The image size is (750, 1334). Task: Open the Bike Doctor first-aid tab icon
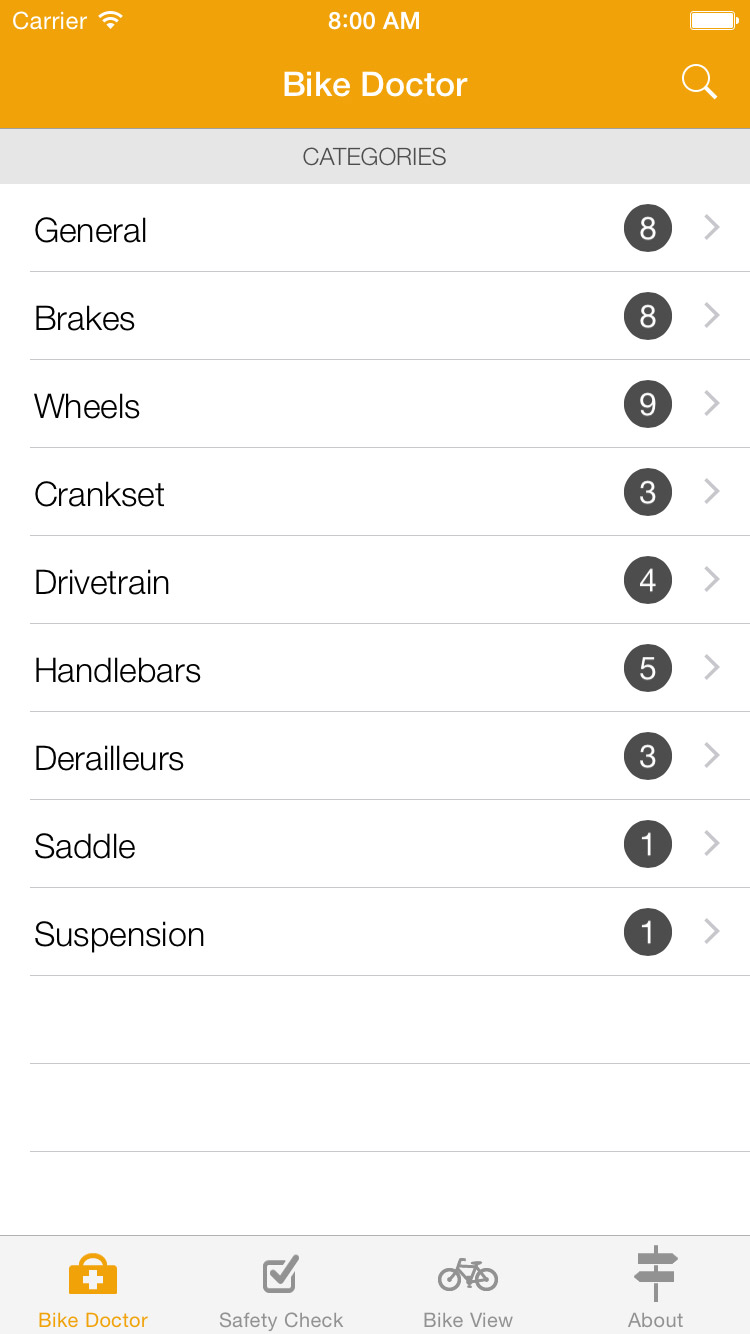93,1277
